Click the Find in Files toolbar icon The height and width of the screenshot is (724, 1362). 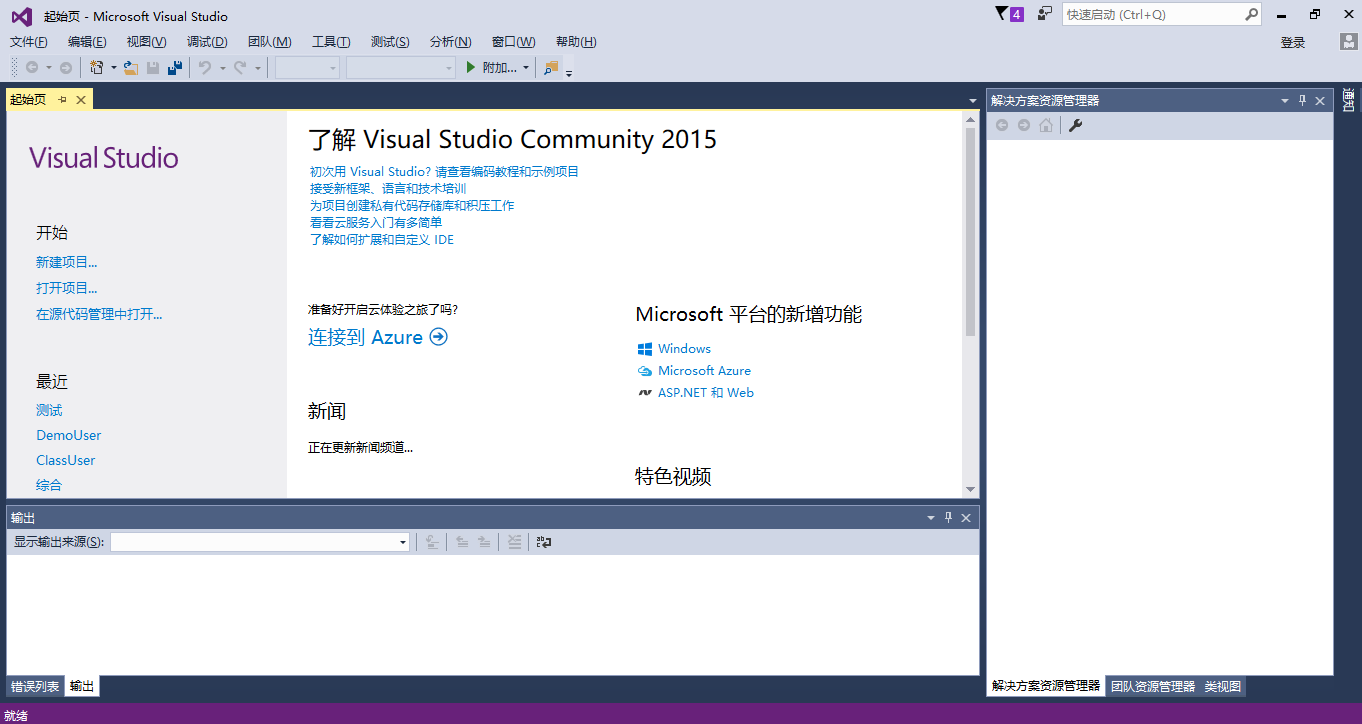551,68
